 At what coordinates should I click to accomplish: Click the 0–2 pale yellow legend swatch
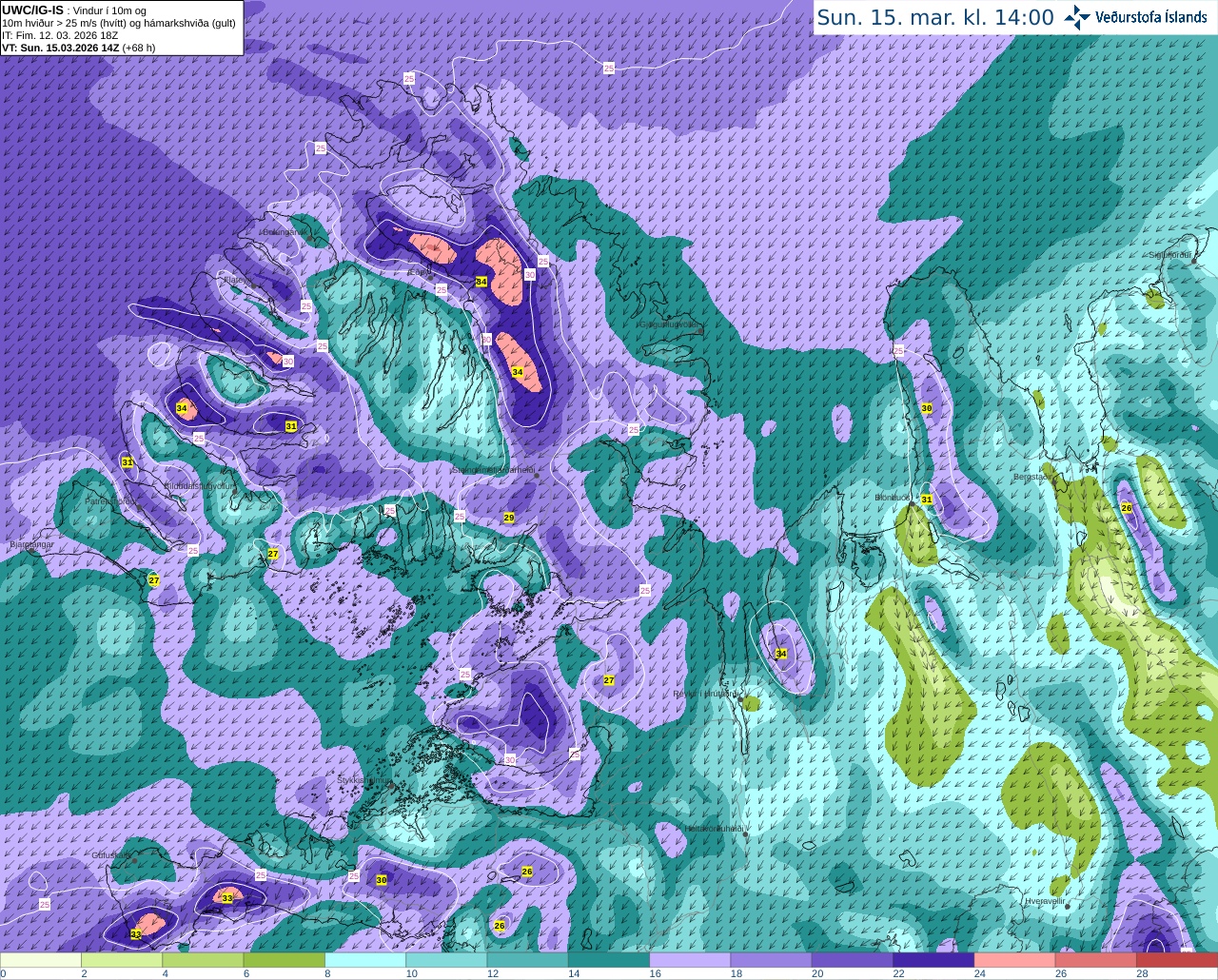[x=41, y=960]
